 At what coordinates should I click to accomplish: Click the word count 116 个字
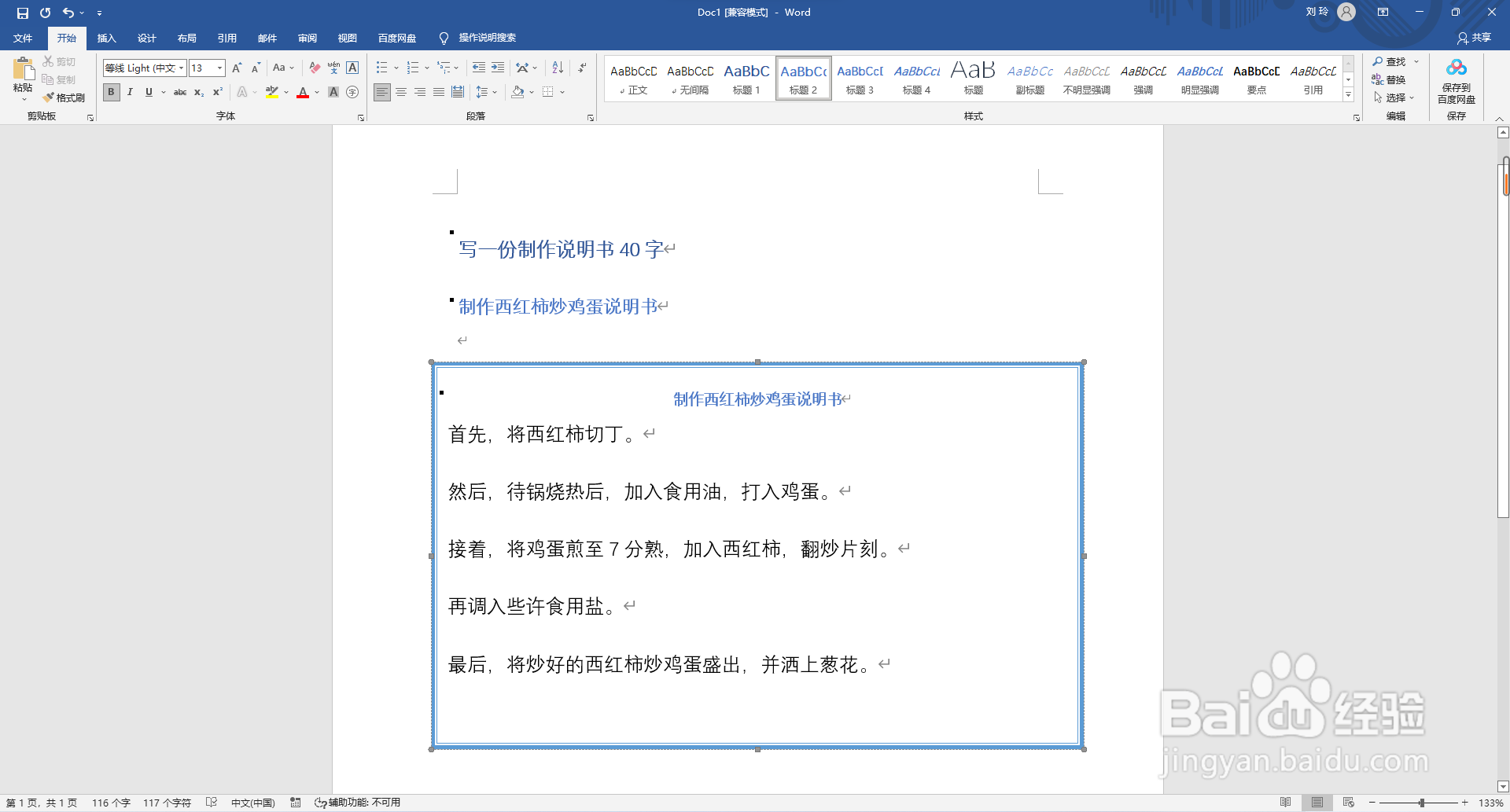111,803
